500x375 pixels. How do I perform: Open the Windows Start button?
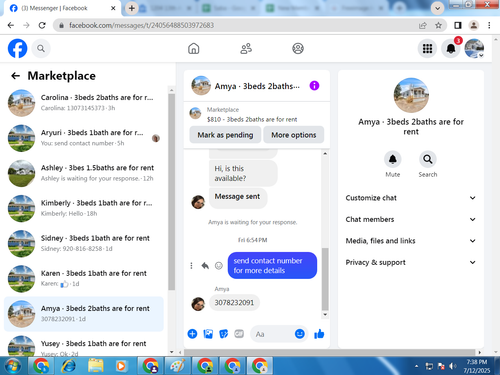[13, 366]
